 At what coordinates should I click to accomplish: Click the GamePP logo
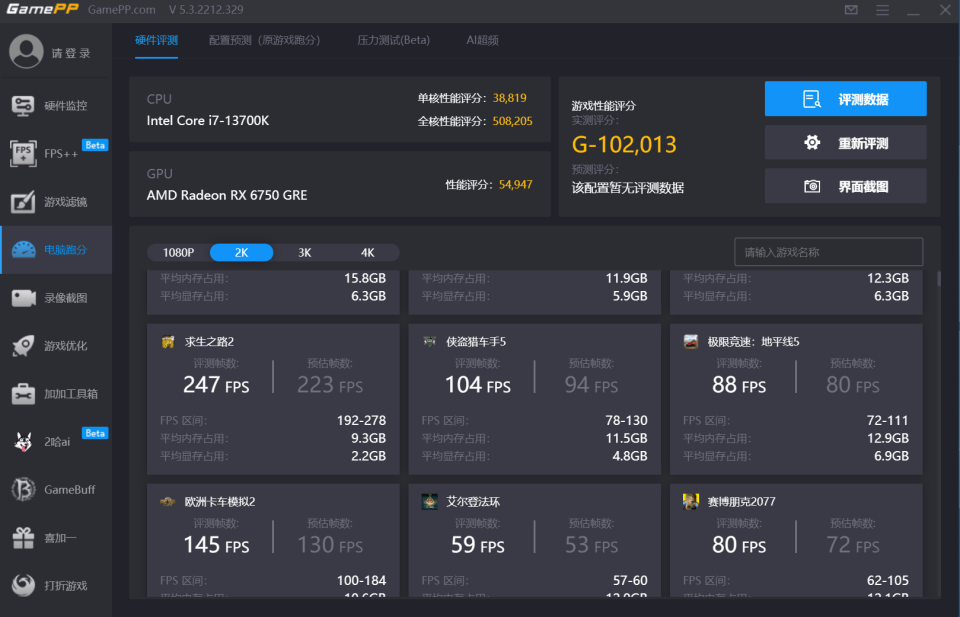pos(42,9)
